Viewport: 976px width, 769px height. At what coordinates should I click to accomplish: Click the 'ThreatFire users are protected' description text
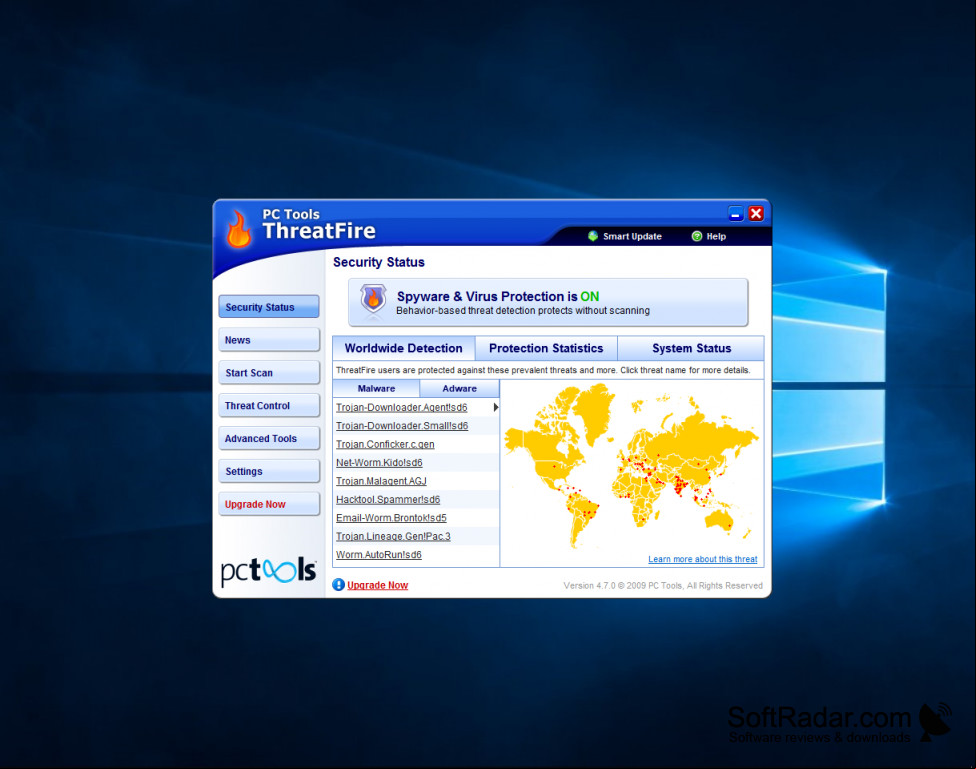click(x=543, y=370)
